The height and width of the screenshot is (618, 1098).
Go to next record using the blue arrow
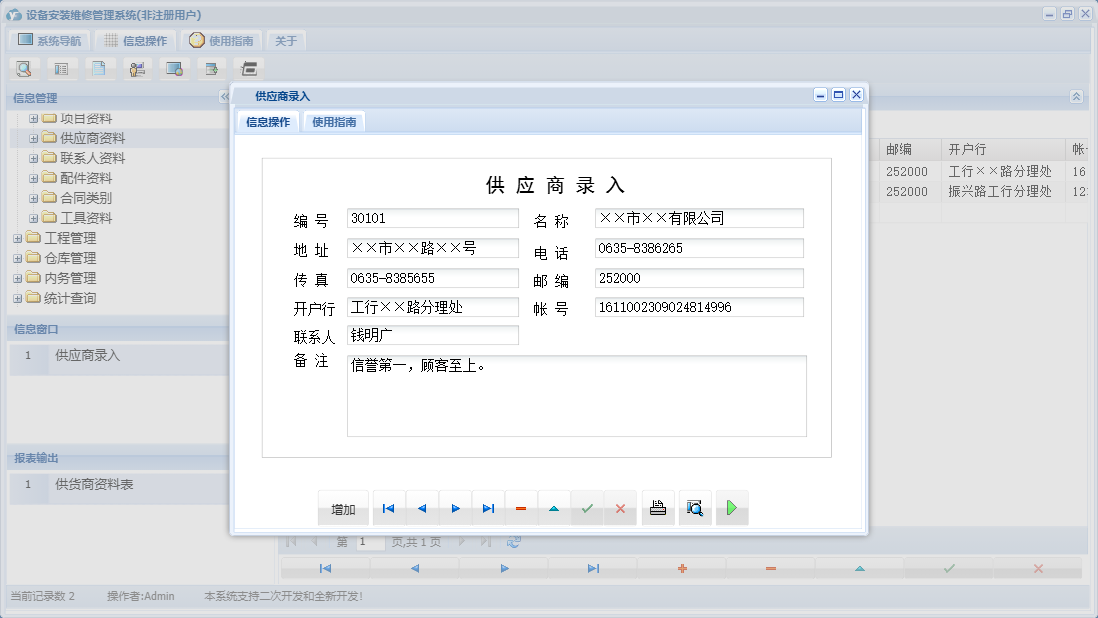click(455, 508)
